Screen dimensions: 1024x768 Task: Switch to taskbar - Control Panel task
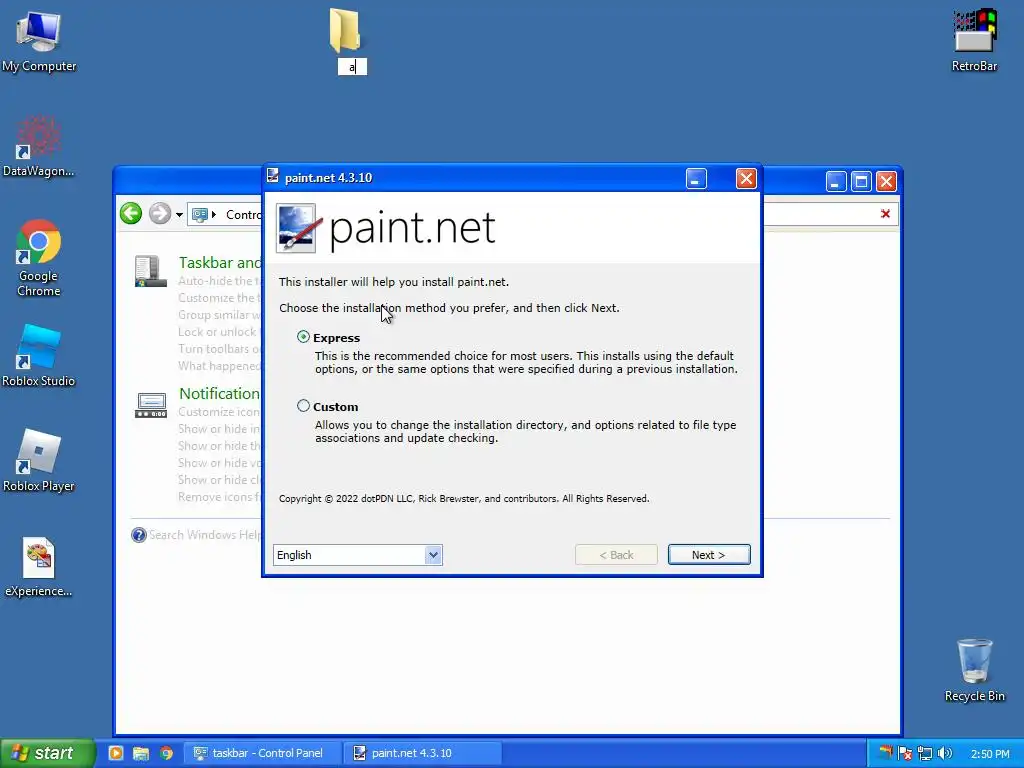tap(262, 753)
